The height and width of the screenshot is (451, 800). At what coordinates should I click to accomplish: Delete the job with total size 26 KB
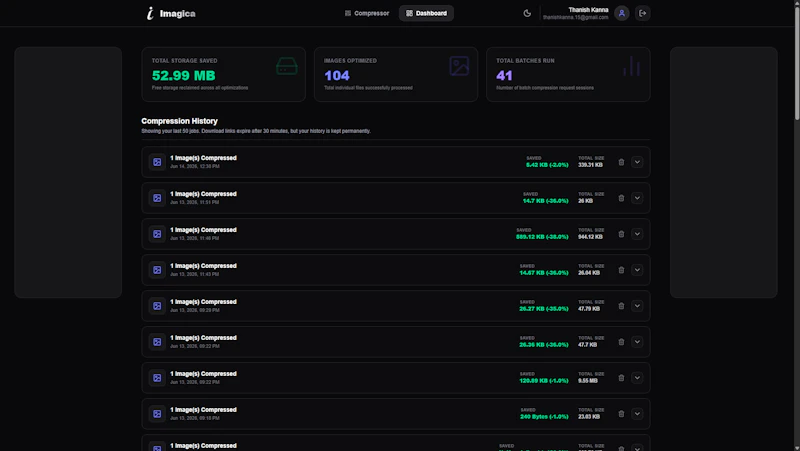pos(621,198)
